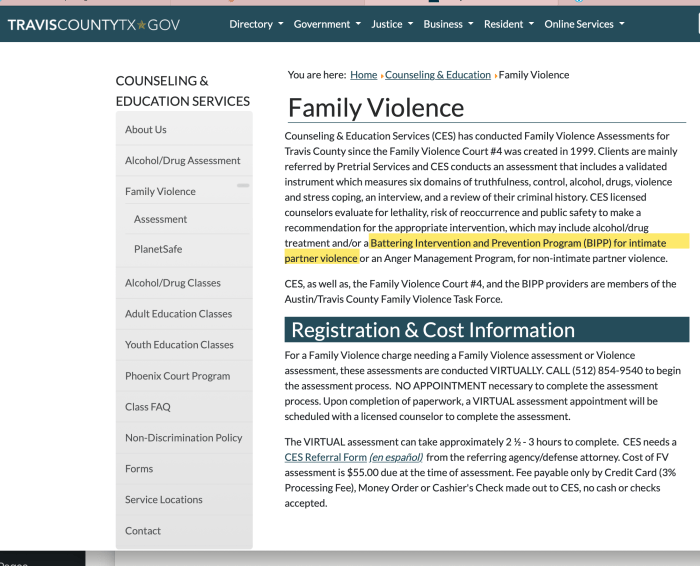Viewport: 700px width, 566px height.
Task: Open the Justice dropdown menu
Action: point(391,24)
